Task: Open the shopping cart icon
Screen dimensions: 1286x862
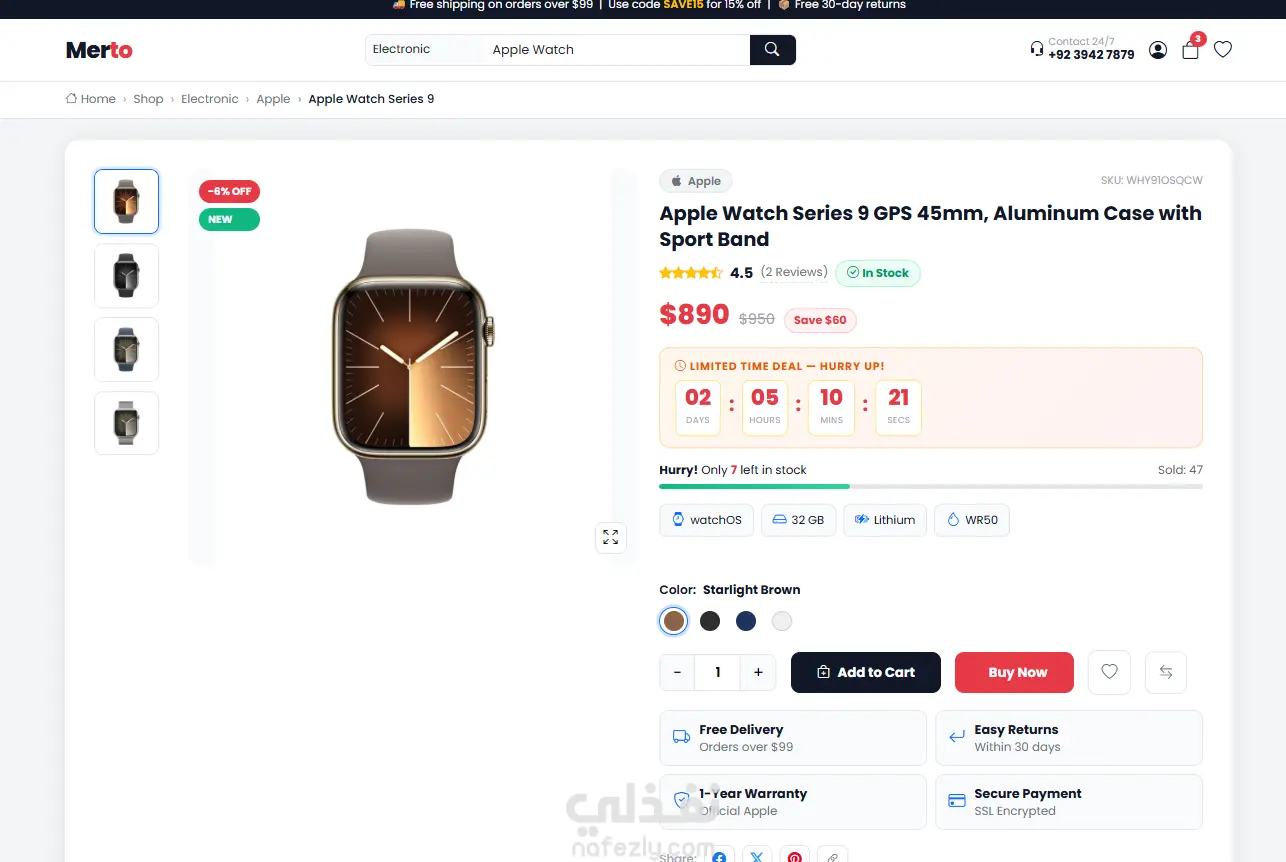Action: point(1190,50)
